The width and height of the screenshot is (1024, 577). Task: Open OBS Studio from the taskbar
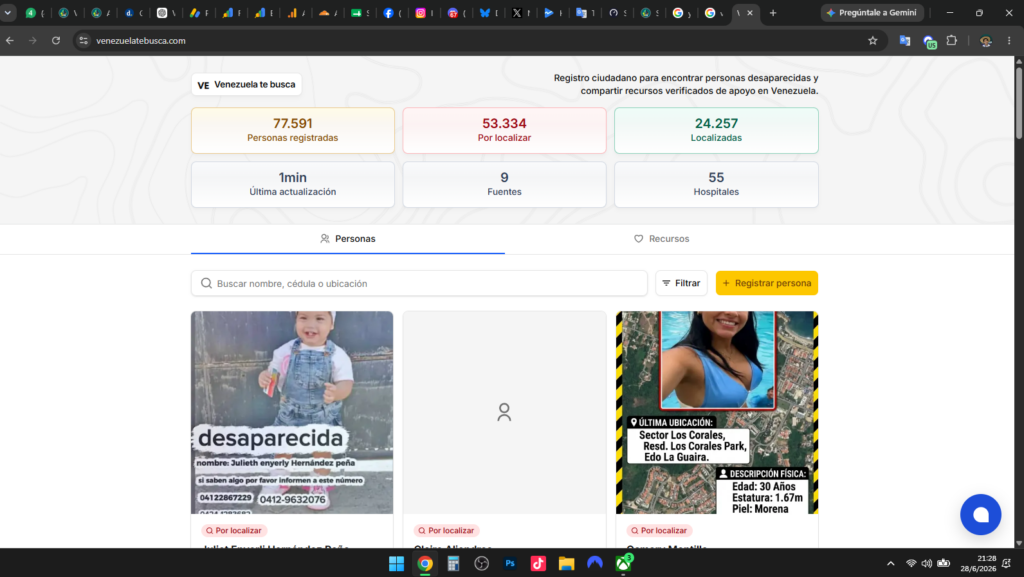coord(481,563)
